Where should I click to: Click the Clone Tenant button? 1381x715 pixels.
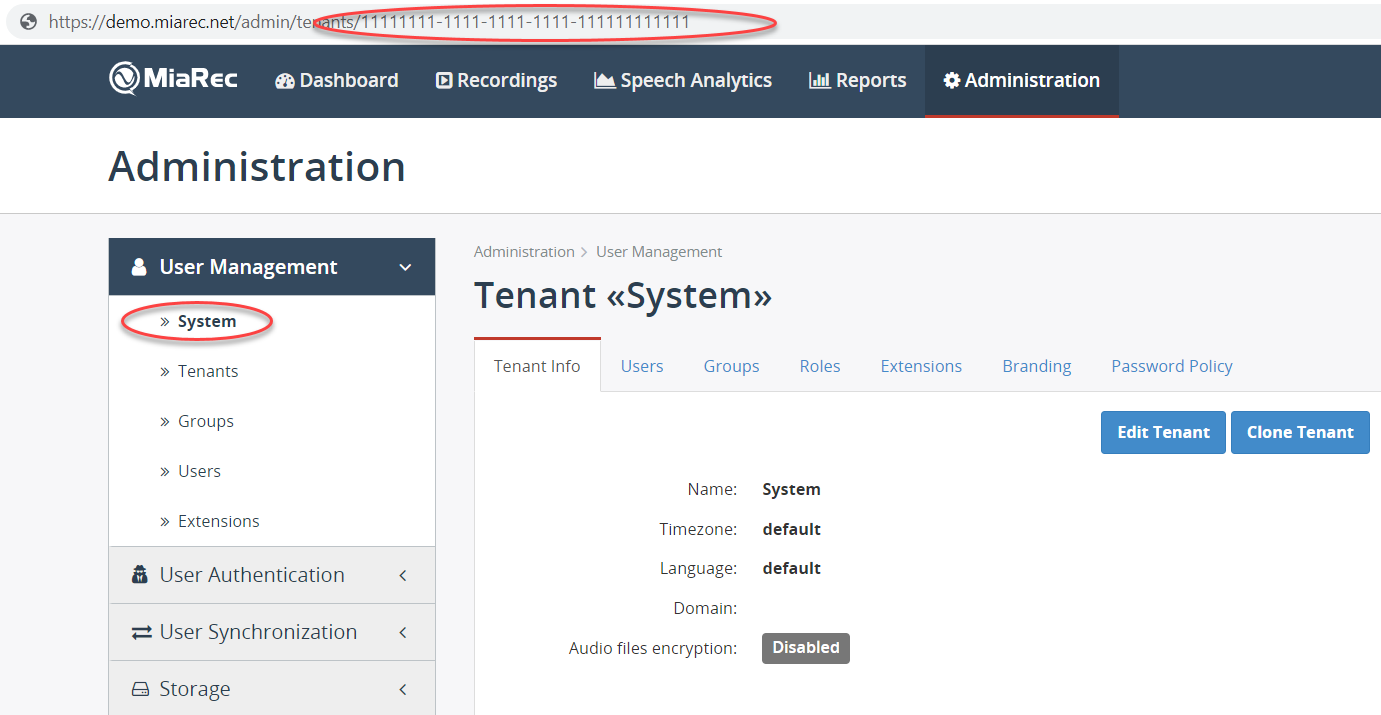click(x=1300, y=432)
